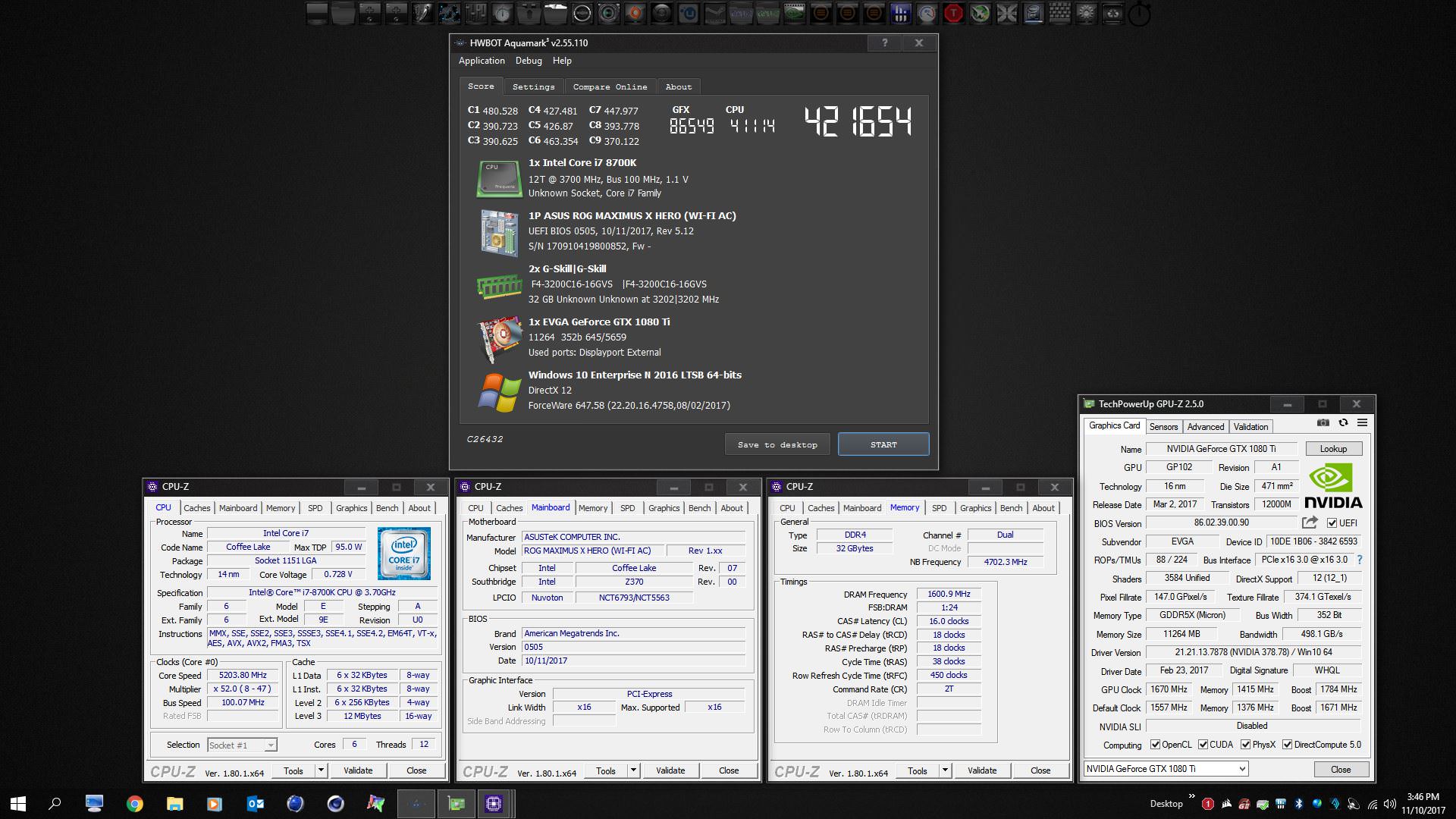Click the volume speaker tray icon
1456x819 pixels.
[1389, 804]
